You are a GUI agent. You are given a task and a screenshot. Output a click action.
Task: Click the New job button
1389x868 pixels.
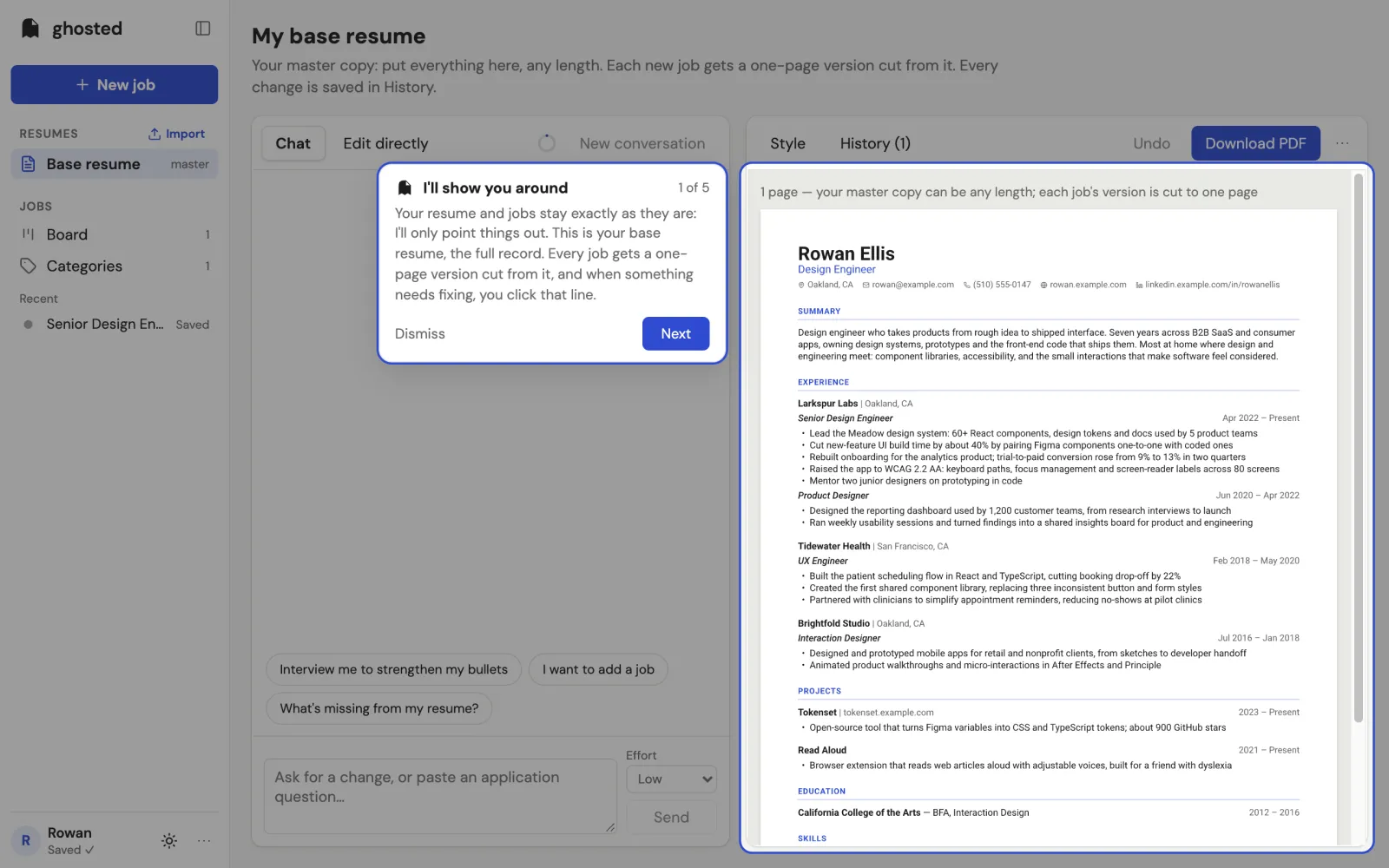pyautogui.click(x=115, y=85)
